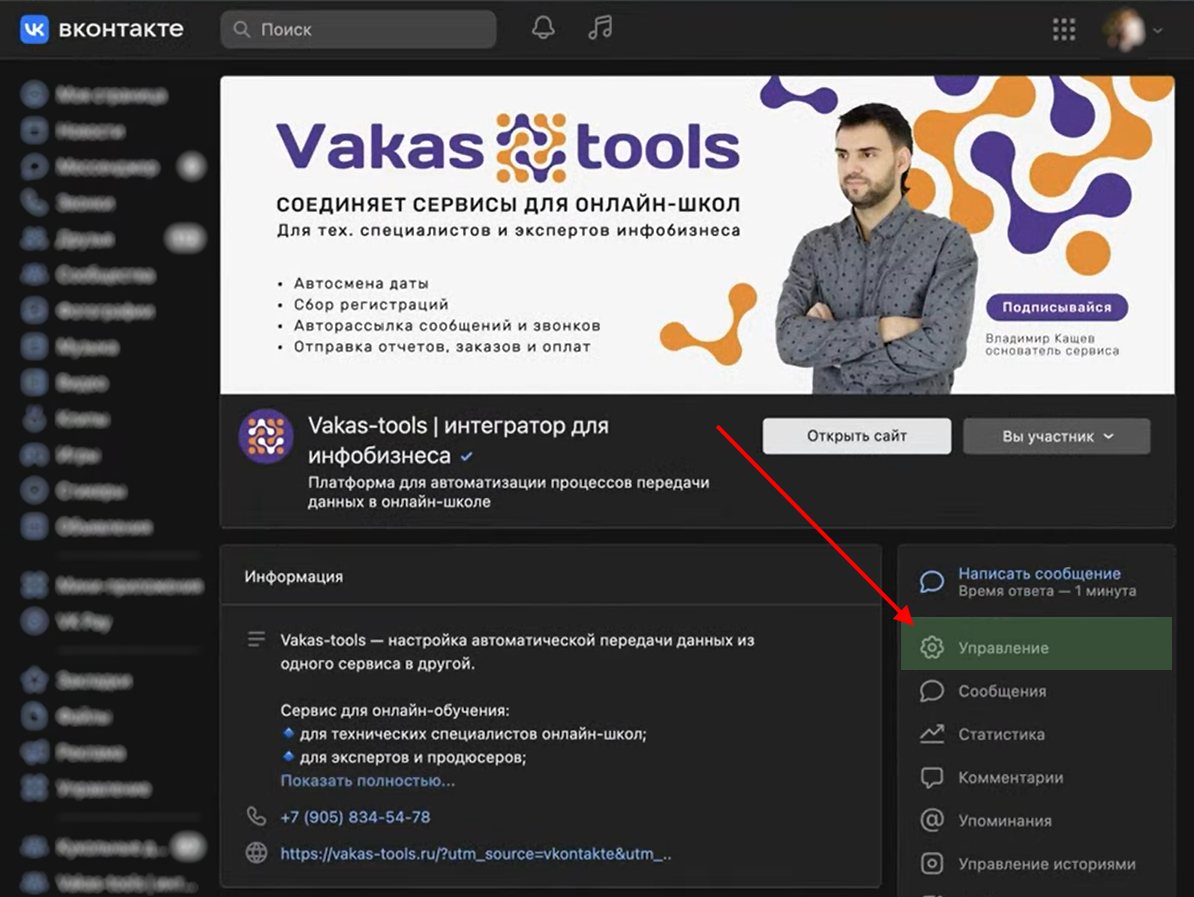Image resolution: width=1194 pixels, height=897 pixels.
Task: Open notifications bell icon
Action: pos(543,29)
